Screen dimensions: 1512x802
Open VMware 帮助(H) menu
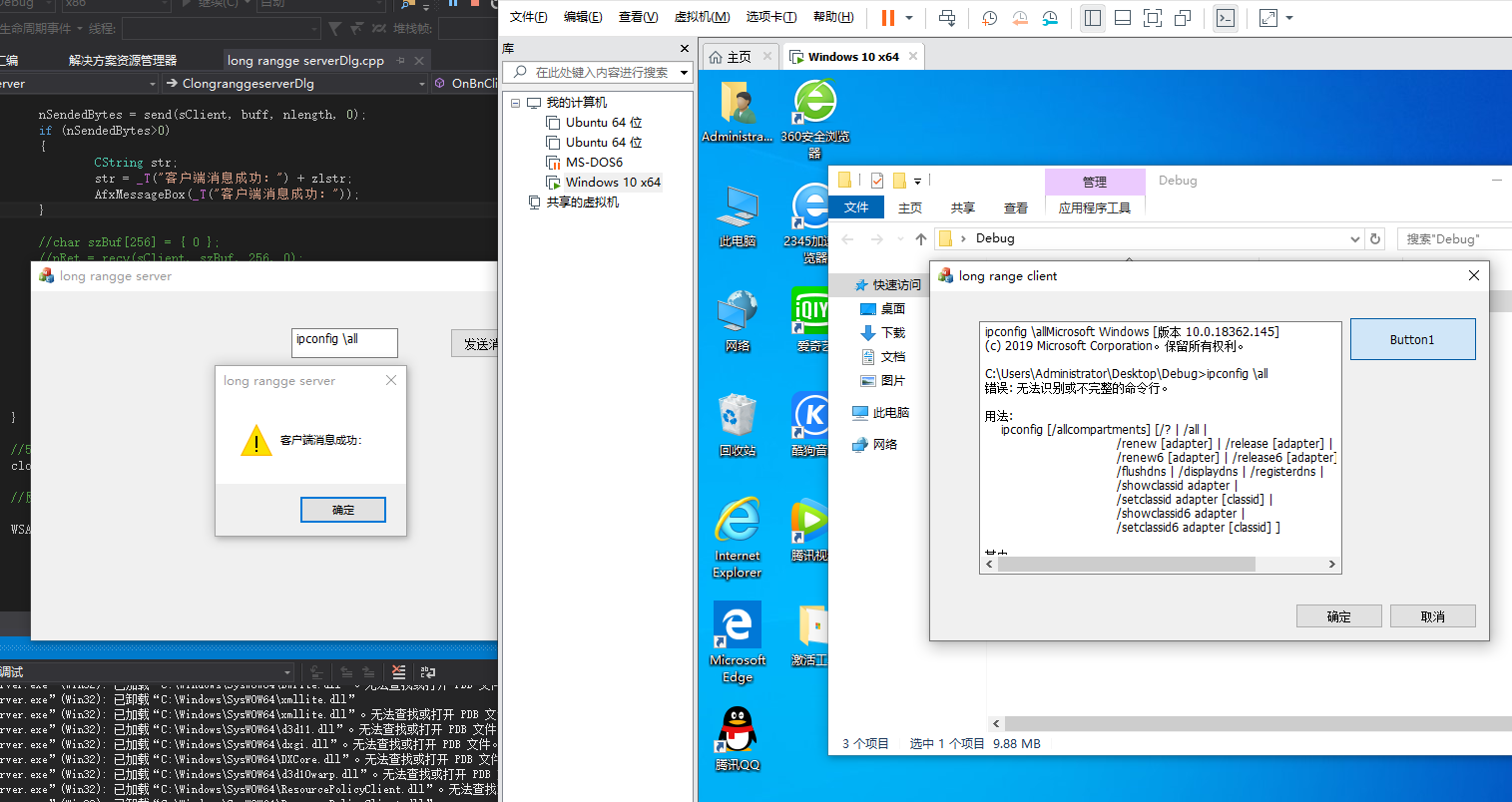[x=833, y=17]
